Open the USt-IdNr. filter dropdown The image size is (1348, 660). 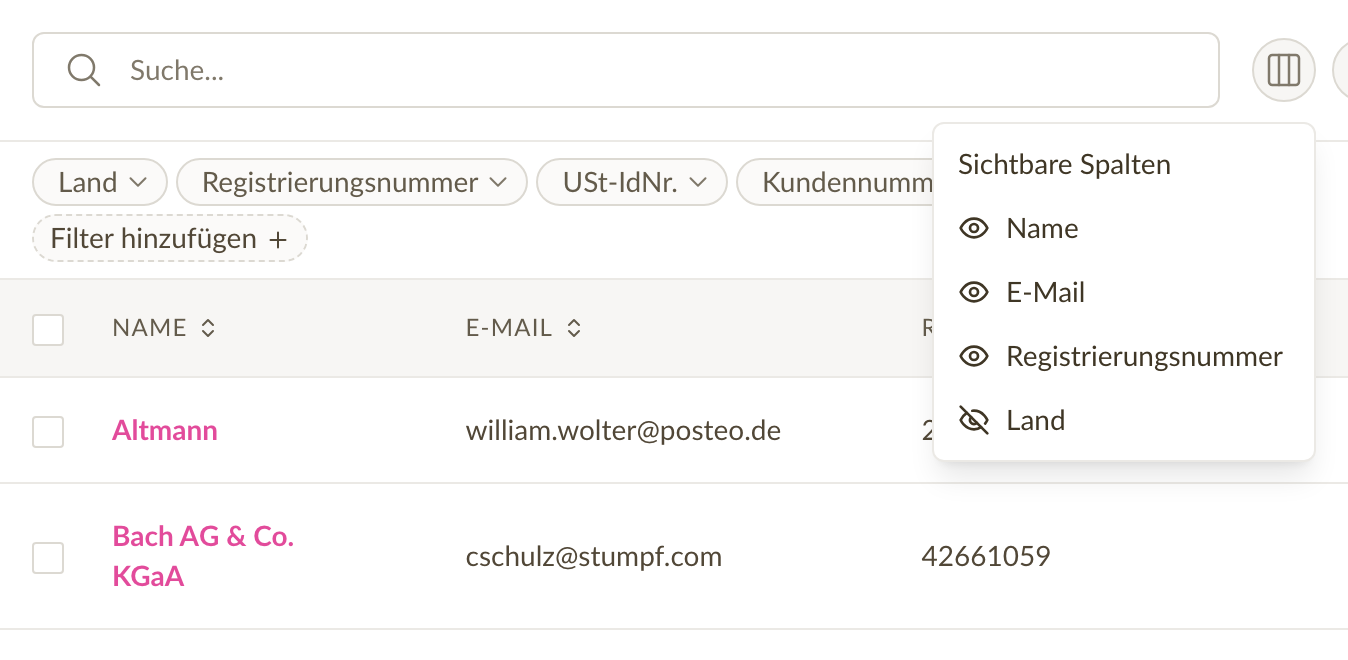[632, 183]
